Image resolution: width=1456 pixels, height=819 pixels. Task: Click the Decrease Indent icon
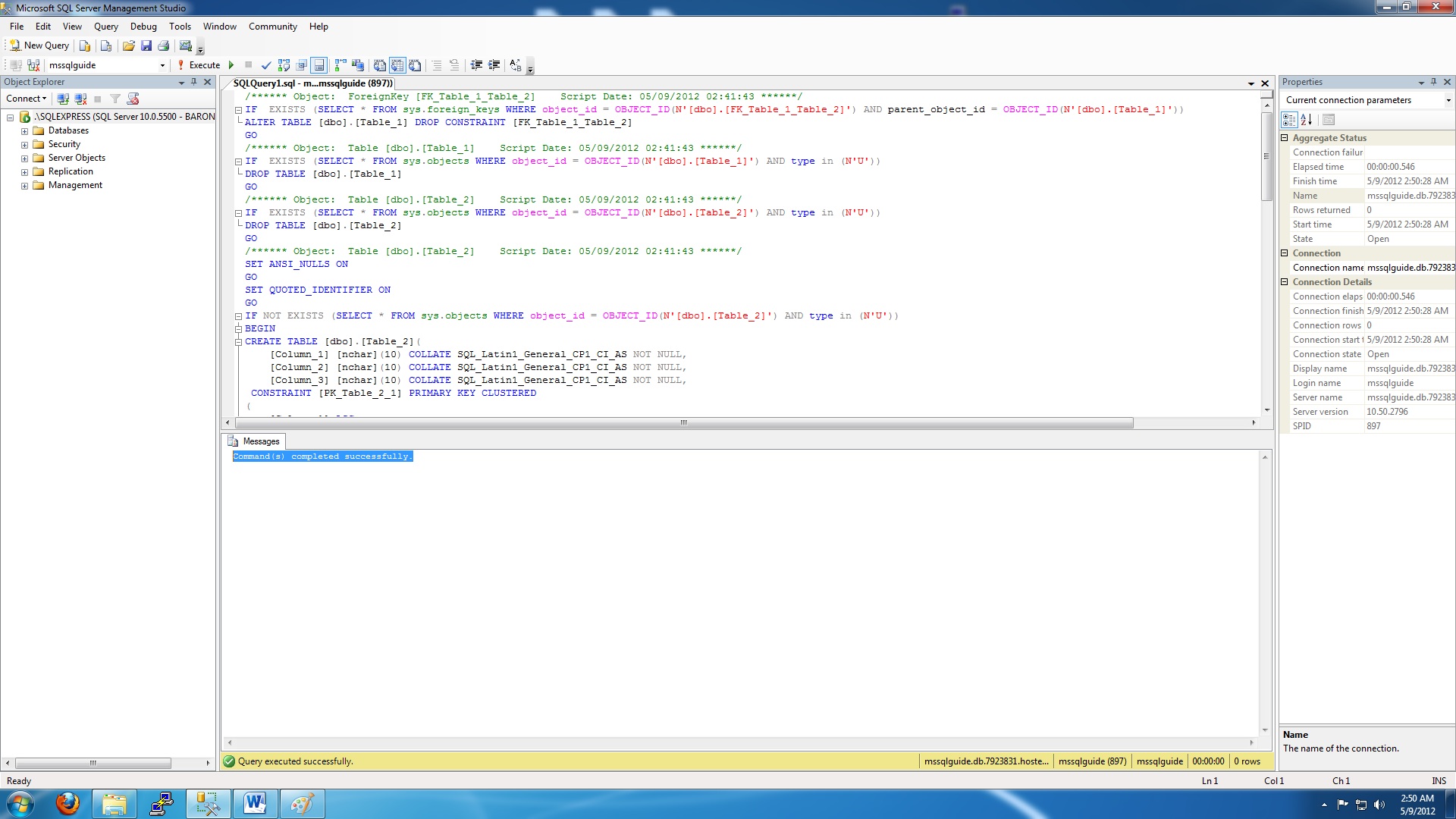(476, 65)
